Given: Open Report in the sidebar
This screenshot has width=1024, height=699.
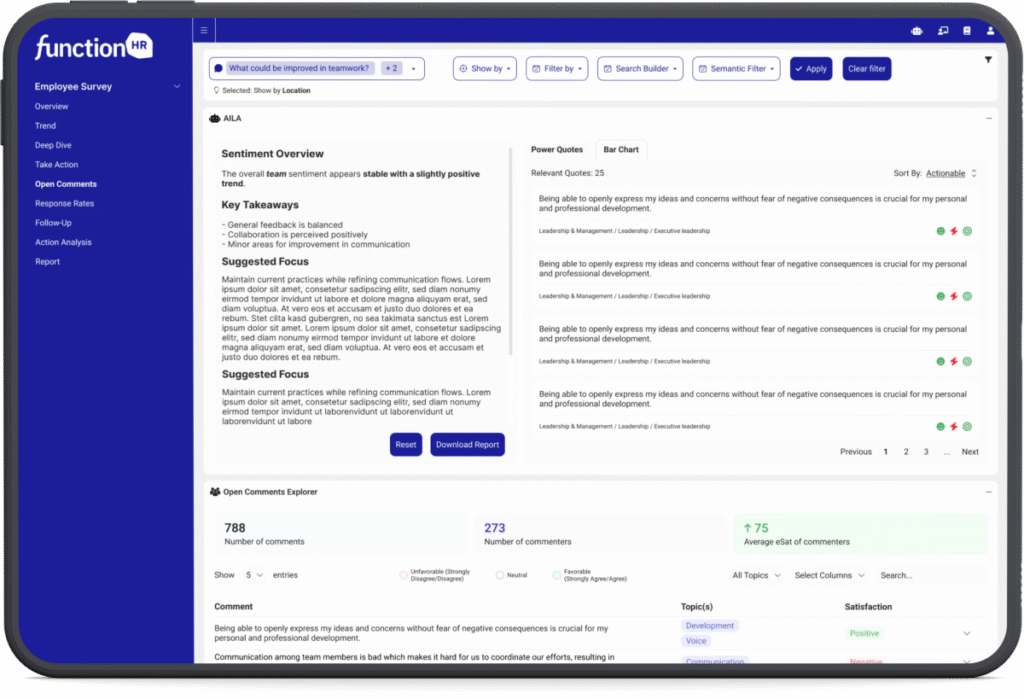Looking at the screenshot, I should click(x=47, y=261).
